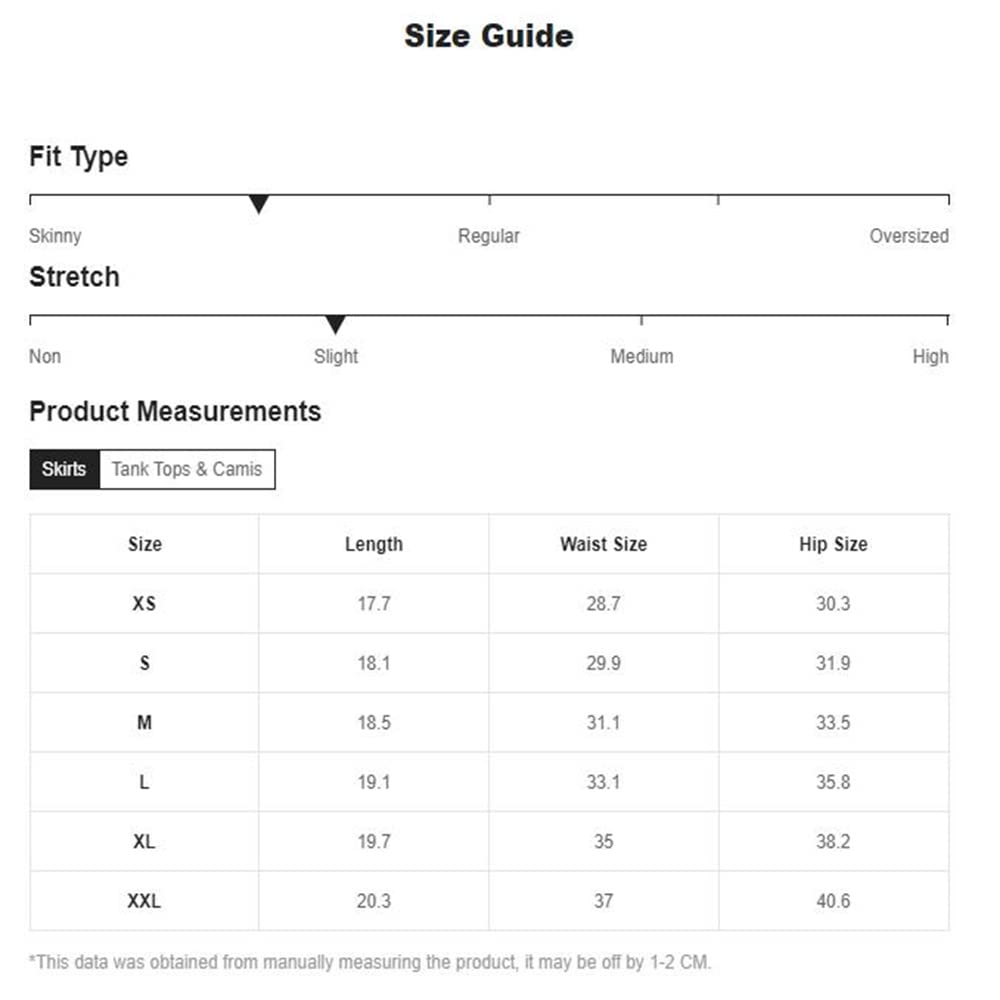Click the Size Guide heading
Screen dimensions: 1000x1000
tap(489, 36)
